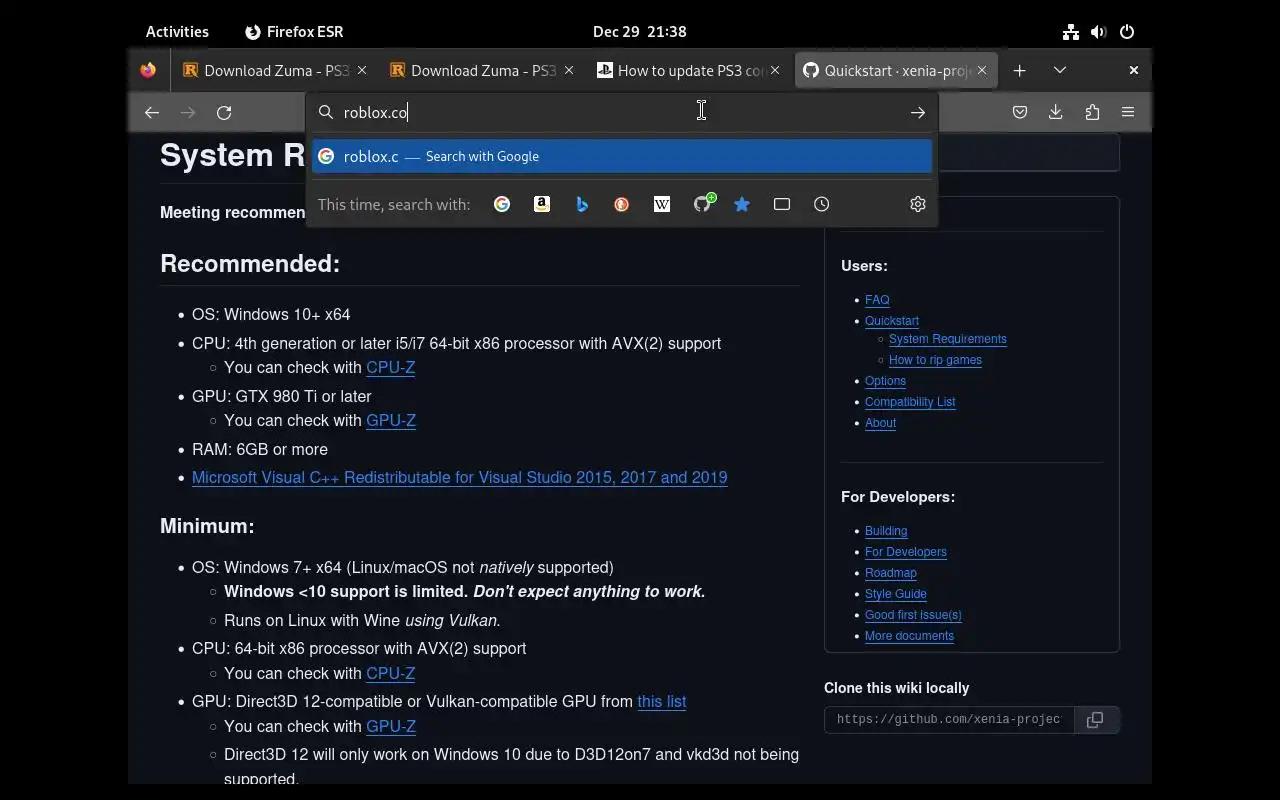Open the Compatibility List link
This screenshot has height=800, width=1280.
910,402
